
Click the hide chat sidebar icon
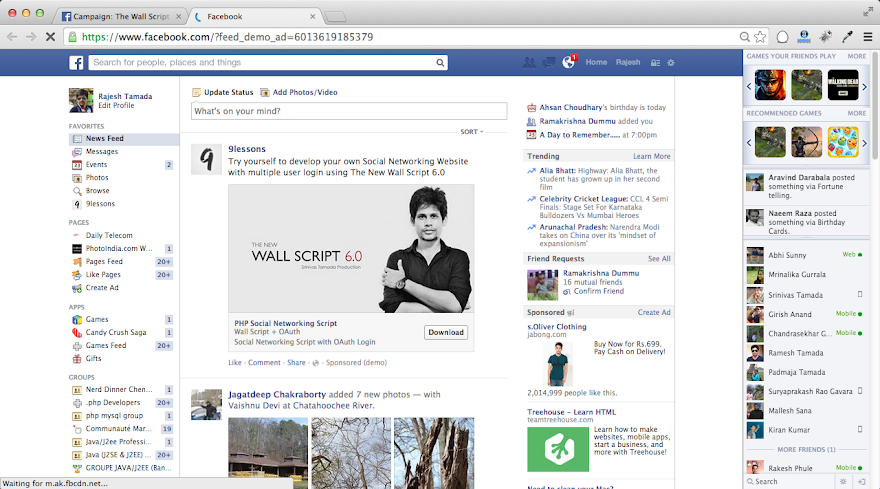pyautogui.click(x=861, y=482)
